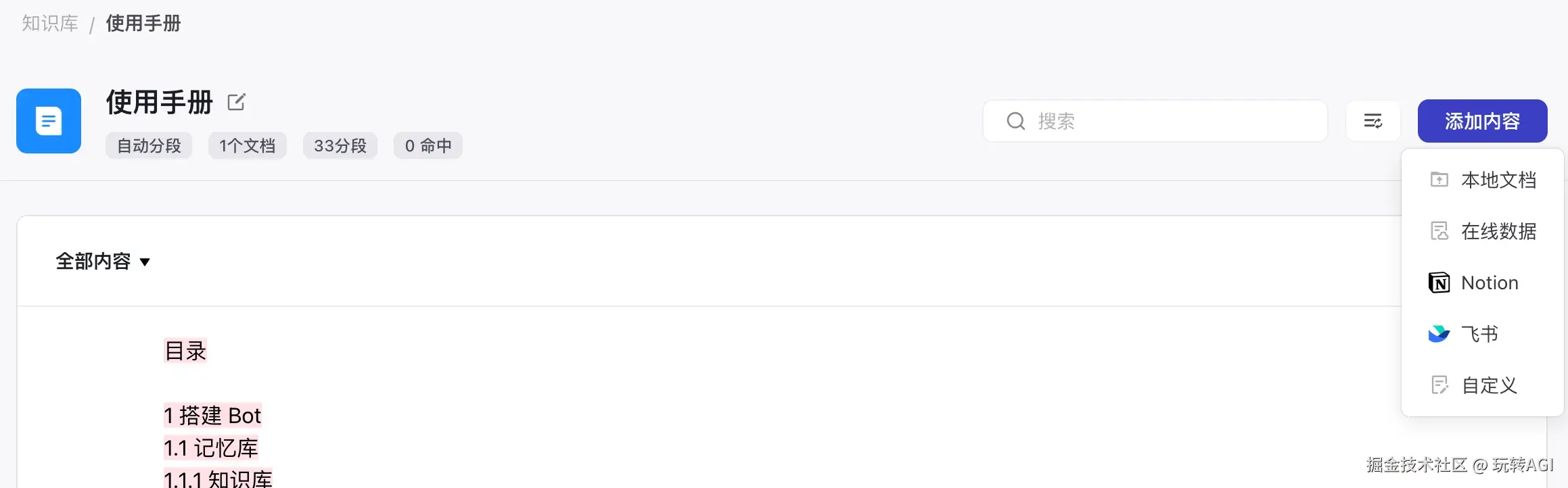Click the edit title pencil icon
The image size is (1568, 488).
(x=236, y=102)
